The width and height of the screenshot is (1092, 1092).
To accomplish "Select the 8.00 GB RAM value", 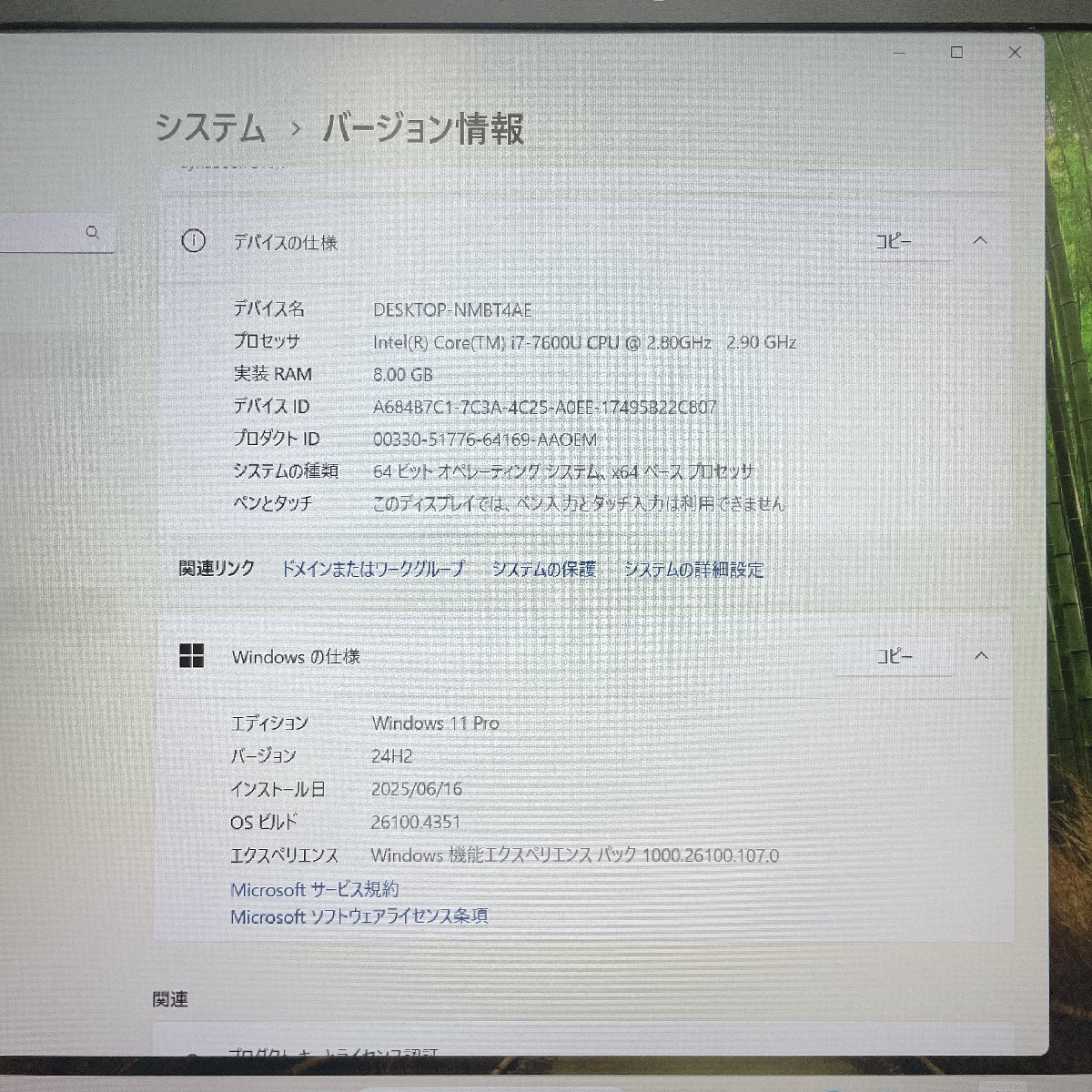I will coord(403,375).
